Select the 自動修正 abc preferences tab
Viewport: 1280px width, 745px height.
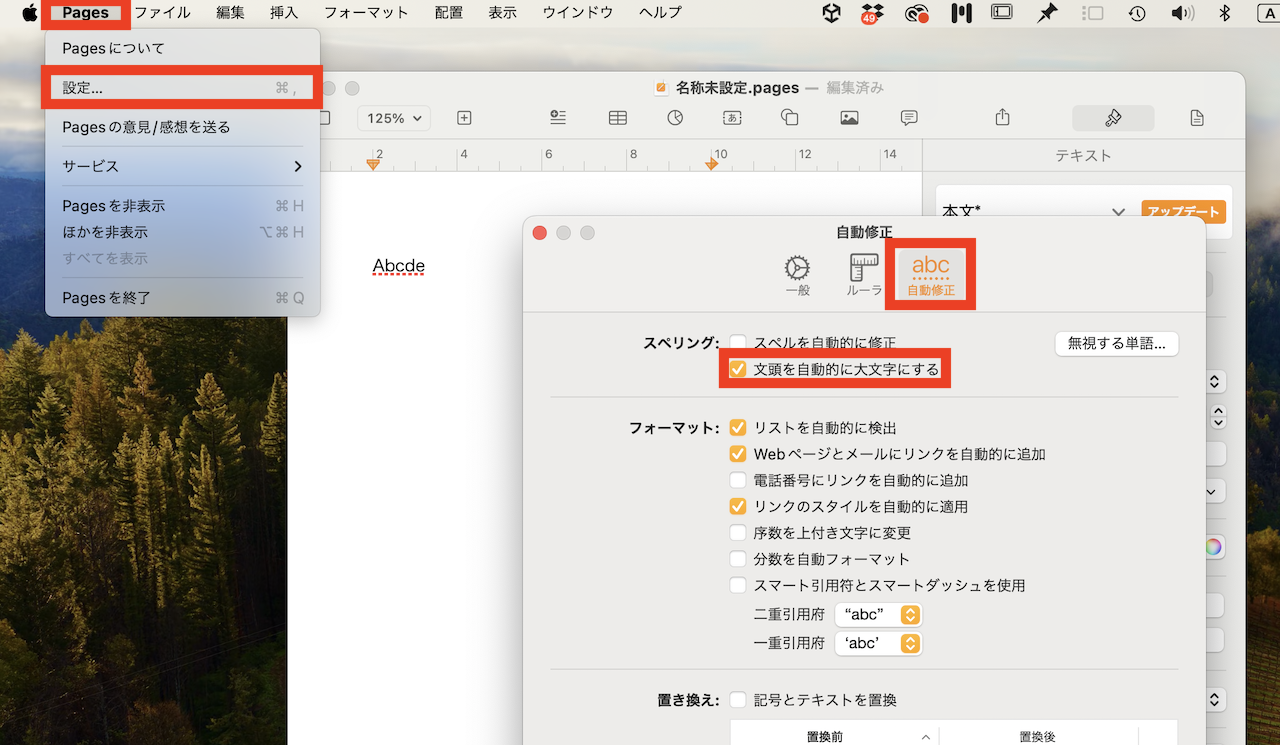pos(931,275)
